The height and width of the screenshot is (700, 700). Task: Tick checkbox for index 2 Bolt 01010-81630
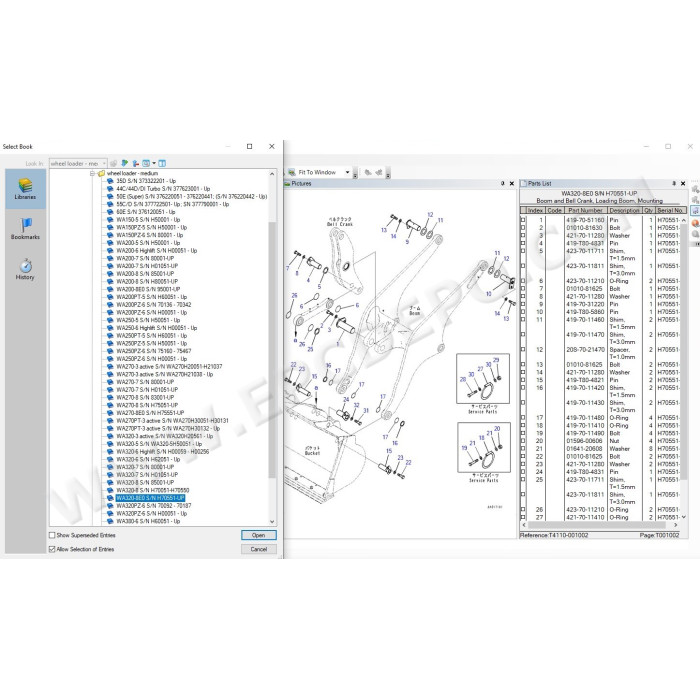pyautogui.click(x=523, y=228)
